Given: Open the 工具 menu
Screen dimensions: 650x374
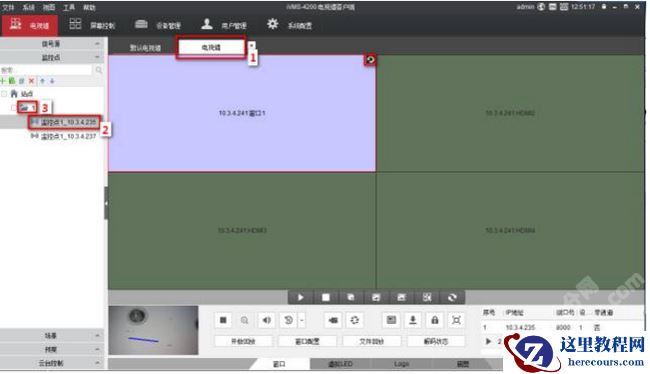Looking at the screenshot, I should [x=69, y=7].
